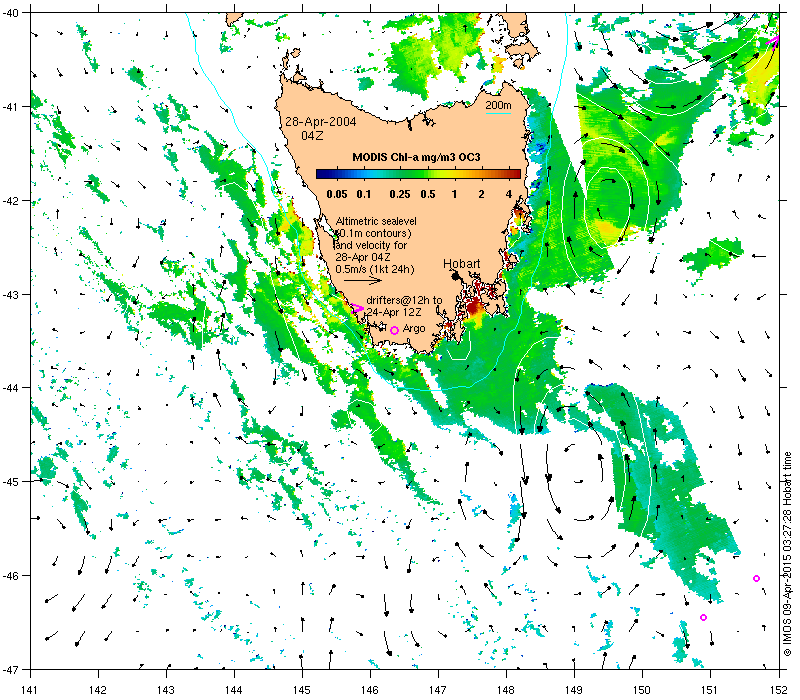Click the '150' longitude axis label
The height and width of the screenshot is (700, 800).
642,690
